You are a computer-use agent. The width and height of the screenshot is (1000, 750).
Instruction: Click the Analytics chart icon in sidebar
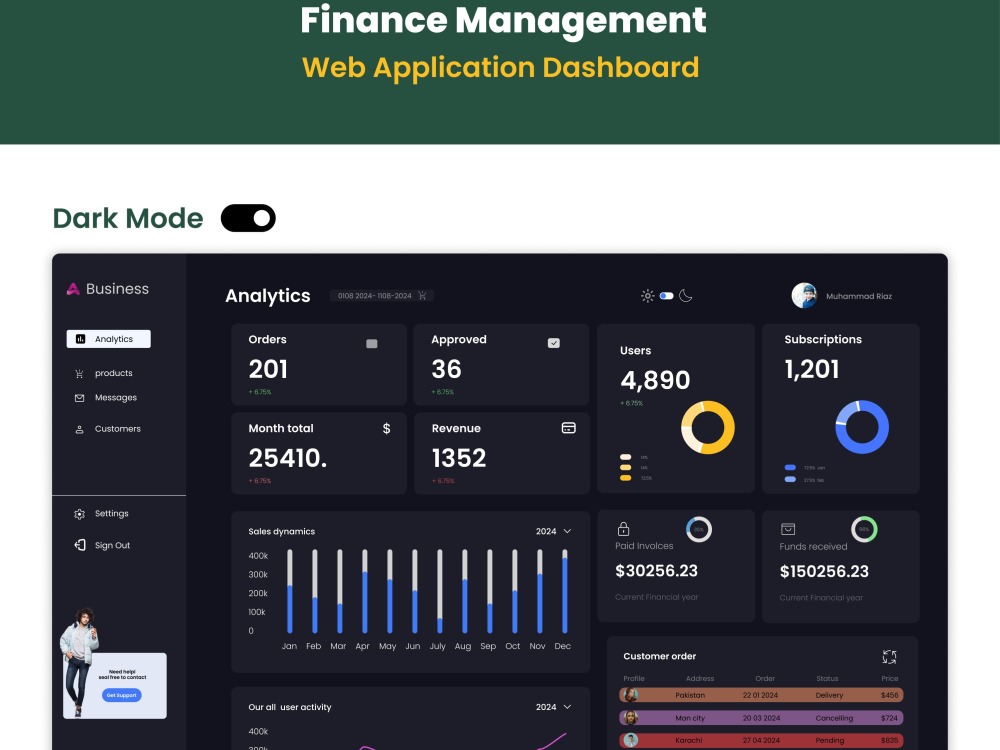(80, 339)
